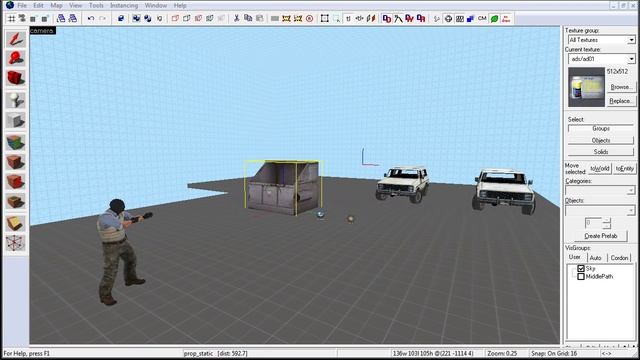Open the View menu
640x360 pixels.
76,6
